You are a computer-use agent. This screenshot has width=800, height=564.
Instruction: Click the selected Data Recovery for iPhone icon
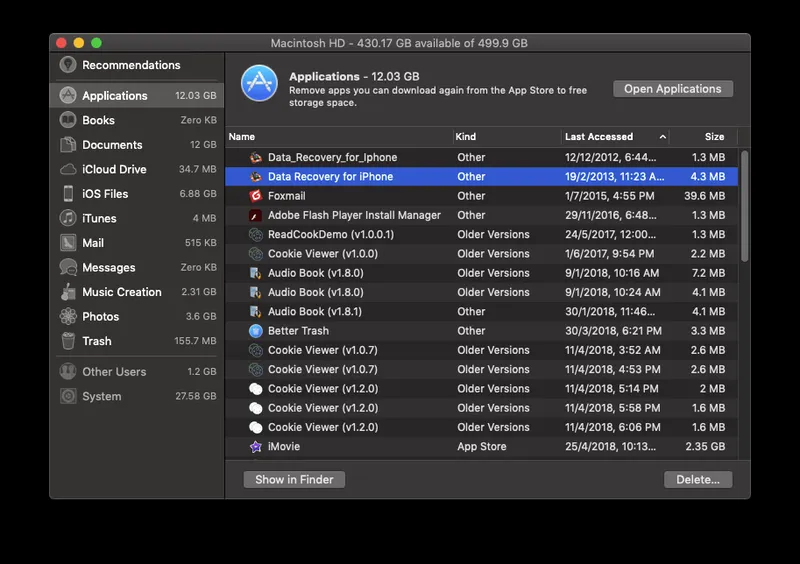[x=256, y=177]
